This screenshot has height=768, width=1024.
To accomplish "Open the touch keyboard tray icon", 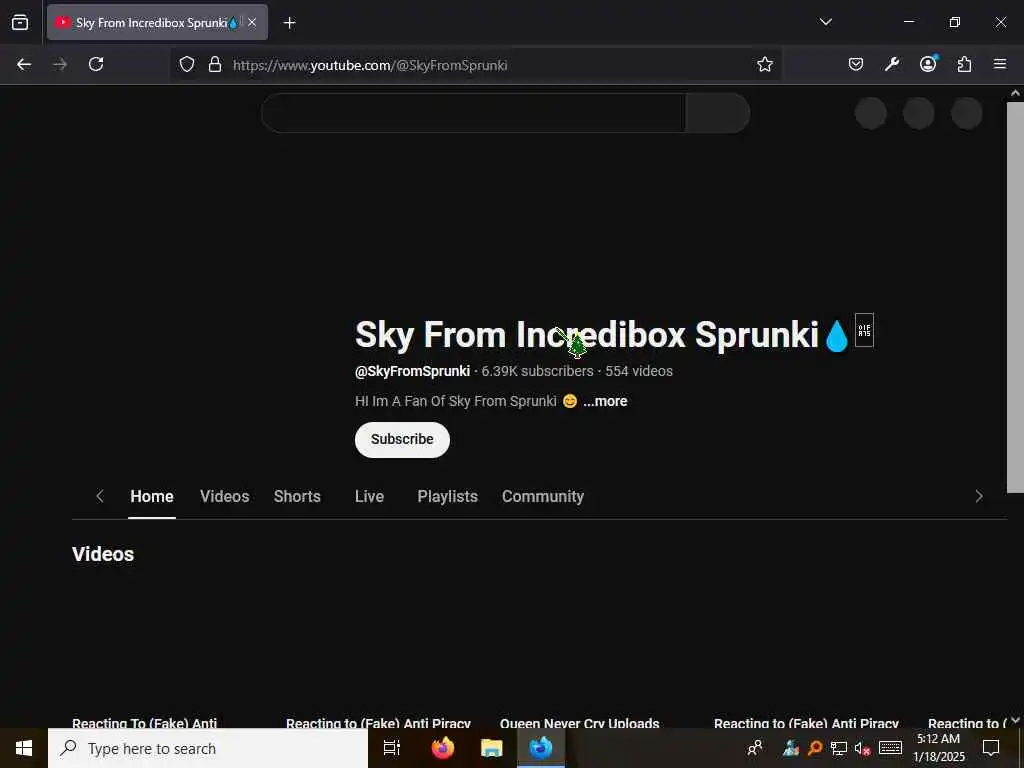I will coord(890,748).
